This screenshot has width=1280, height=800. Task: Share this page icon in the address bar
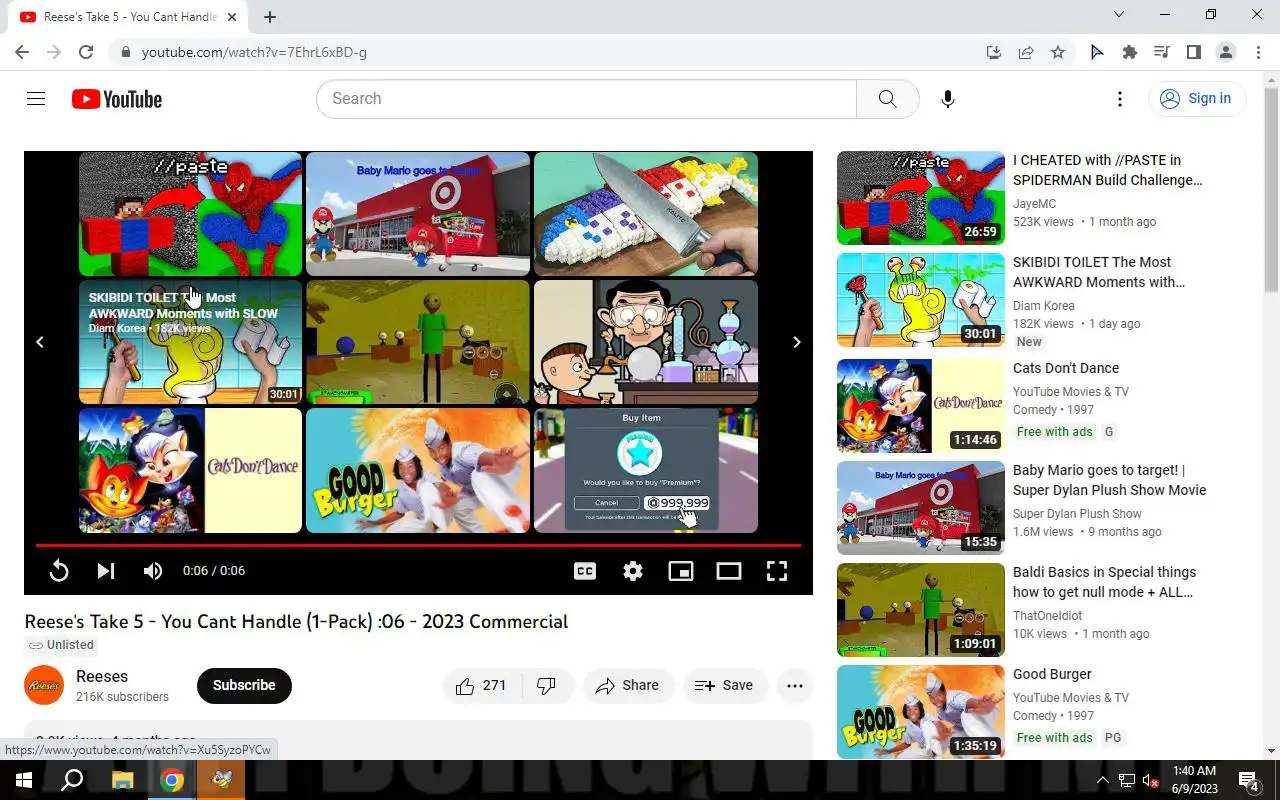(x=1026, y=52)
